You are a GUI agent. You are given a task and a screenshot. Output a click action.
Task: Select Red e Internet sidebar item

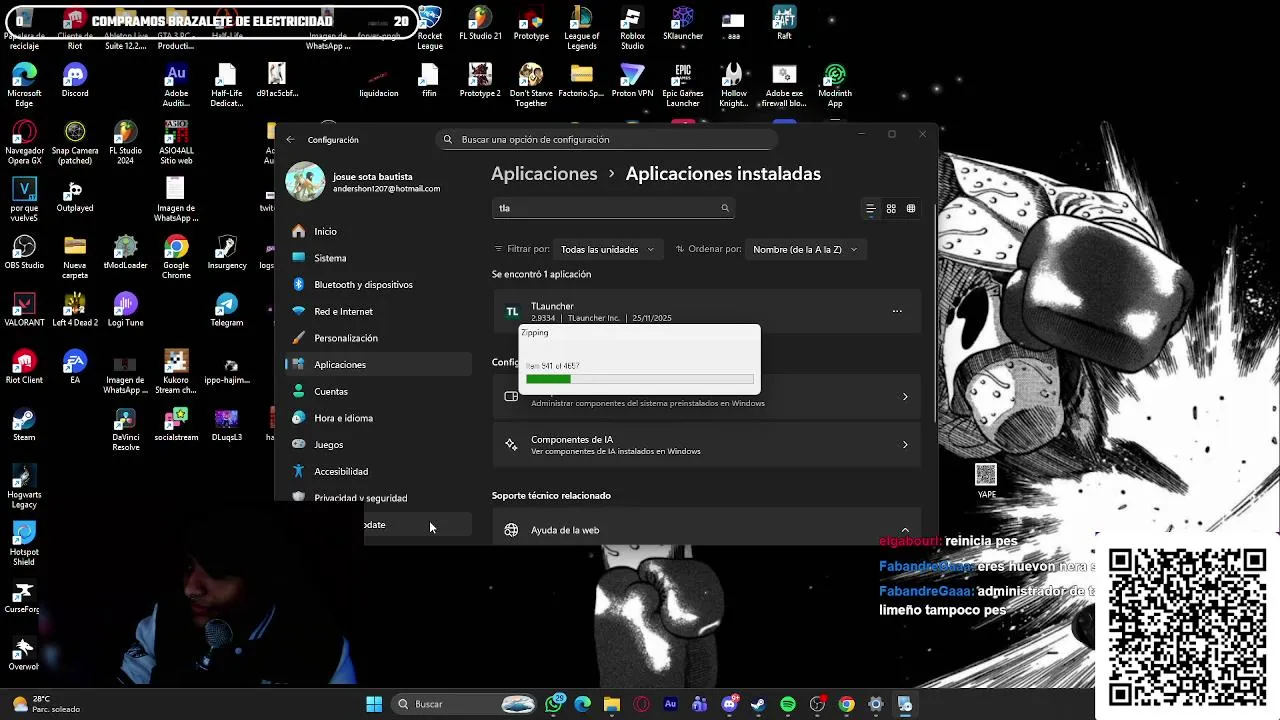378,311
